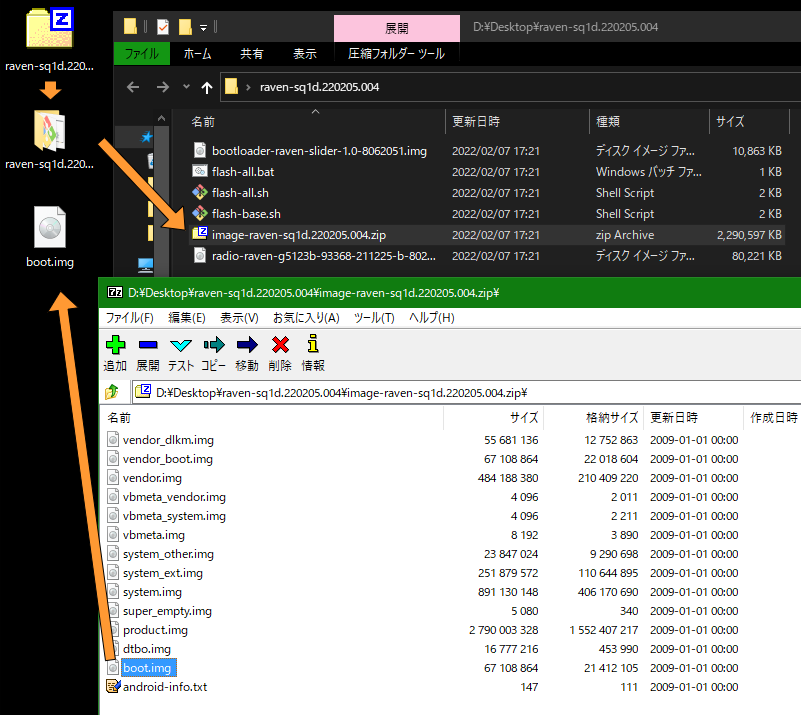The height and width of the screenshot is (716, 802).
Task: Select product.img in the 7-Zip list
Action: coord(155,630)
